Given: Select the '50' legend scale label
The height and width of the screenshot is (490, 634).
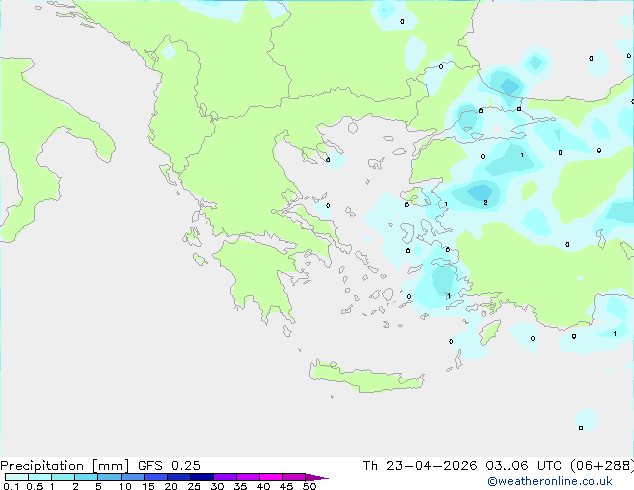Looking at the screenshot, I should [309, 486].
